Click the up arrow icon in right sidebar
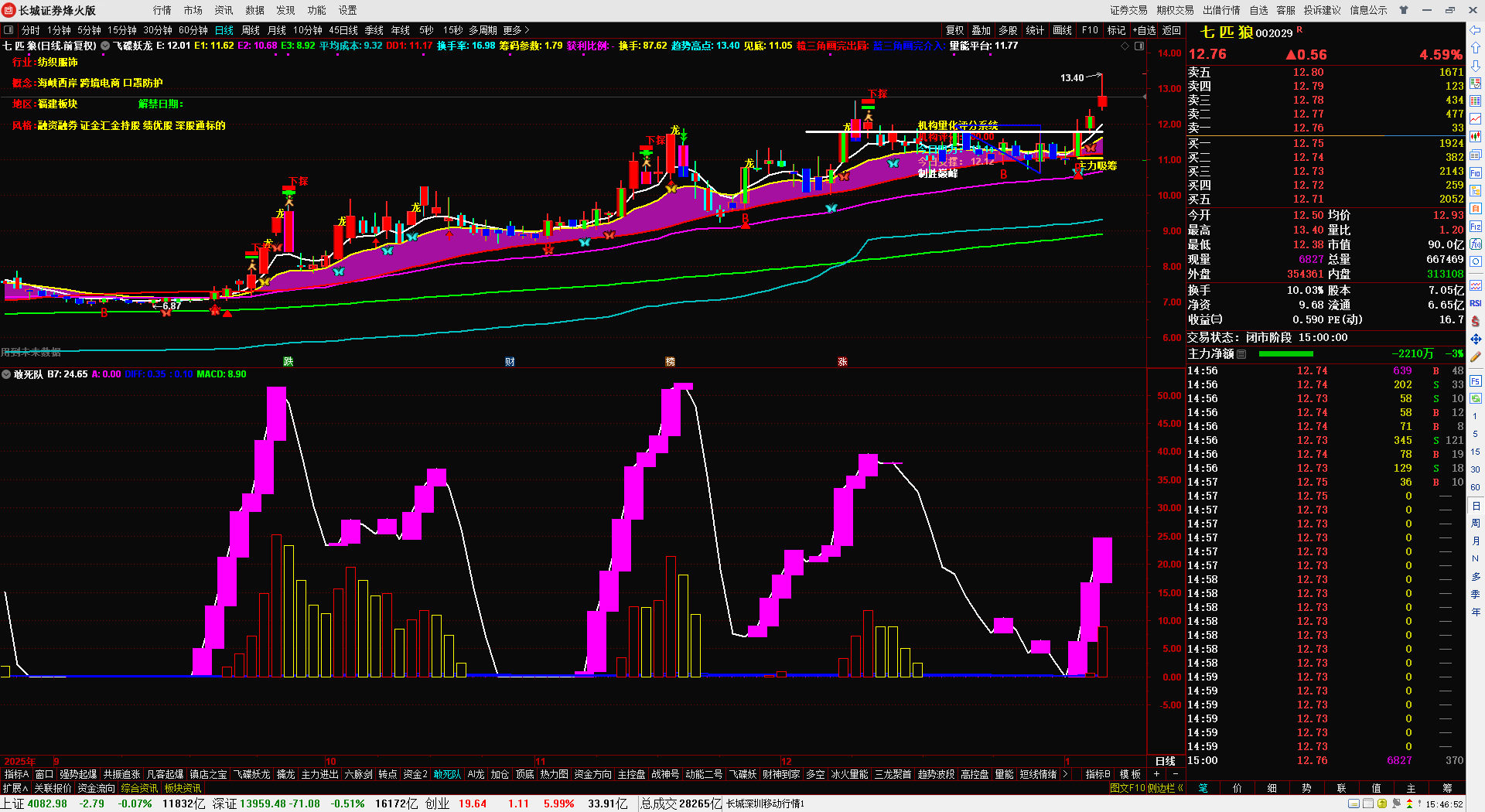Viewport: 1485px width, 812px height. coord(1476,48)
